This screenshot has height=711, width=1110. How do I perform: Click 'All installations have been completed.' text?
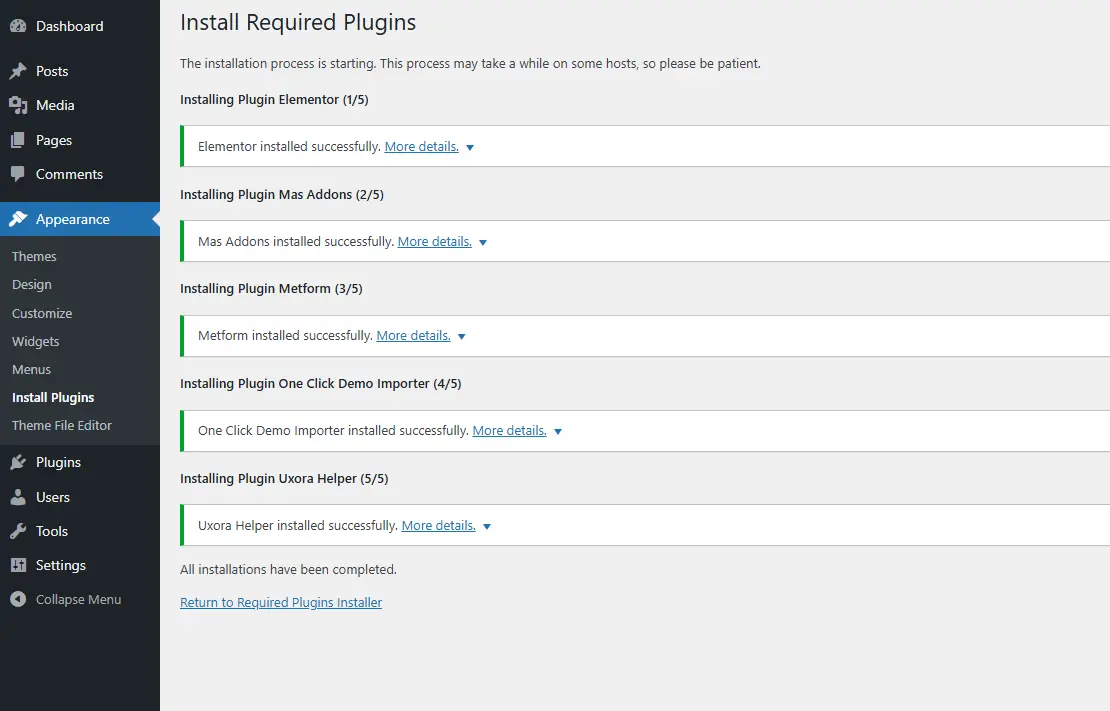point(288,569)
